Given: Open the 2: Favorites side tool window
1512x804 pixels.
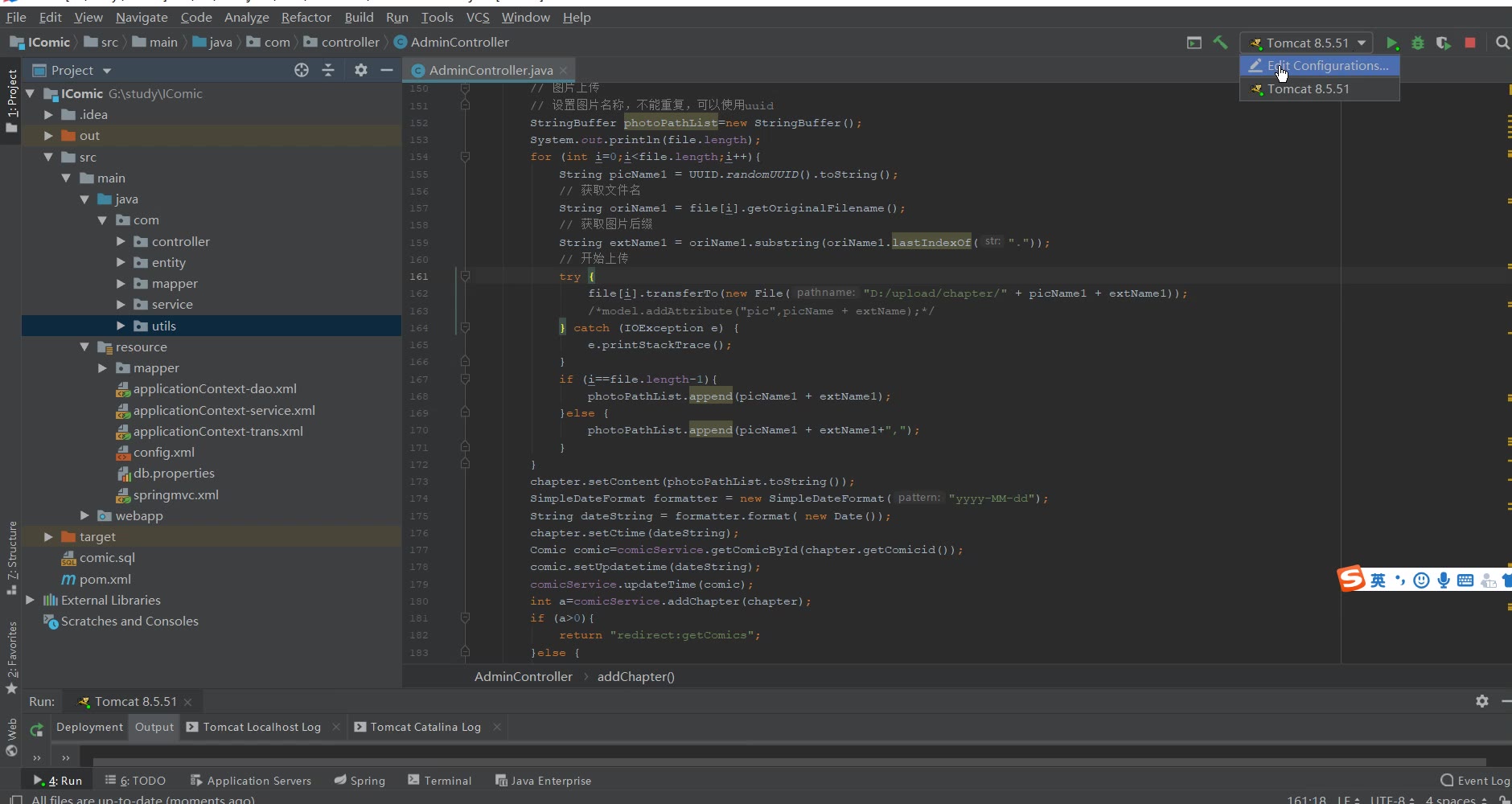Looking at the screenshot, I should pyautogui.click(x=11, y=658).
